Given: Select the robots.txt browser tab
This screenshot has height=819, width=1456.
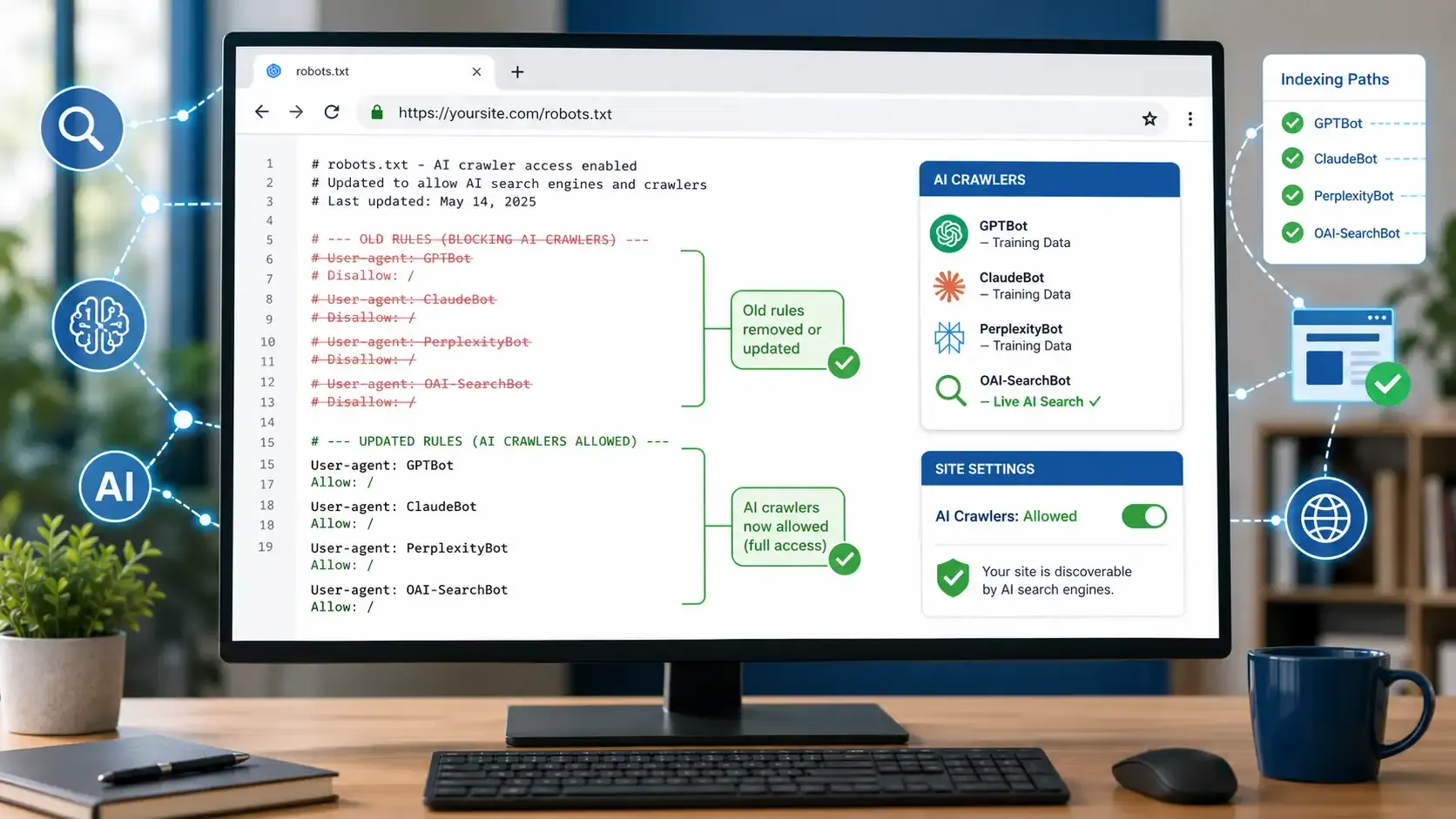Looking at the screenshot, I should click(x=374, y=71).
